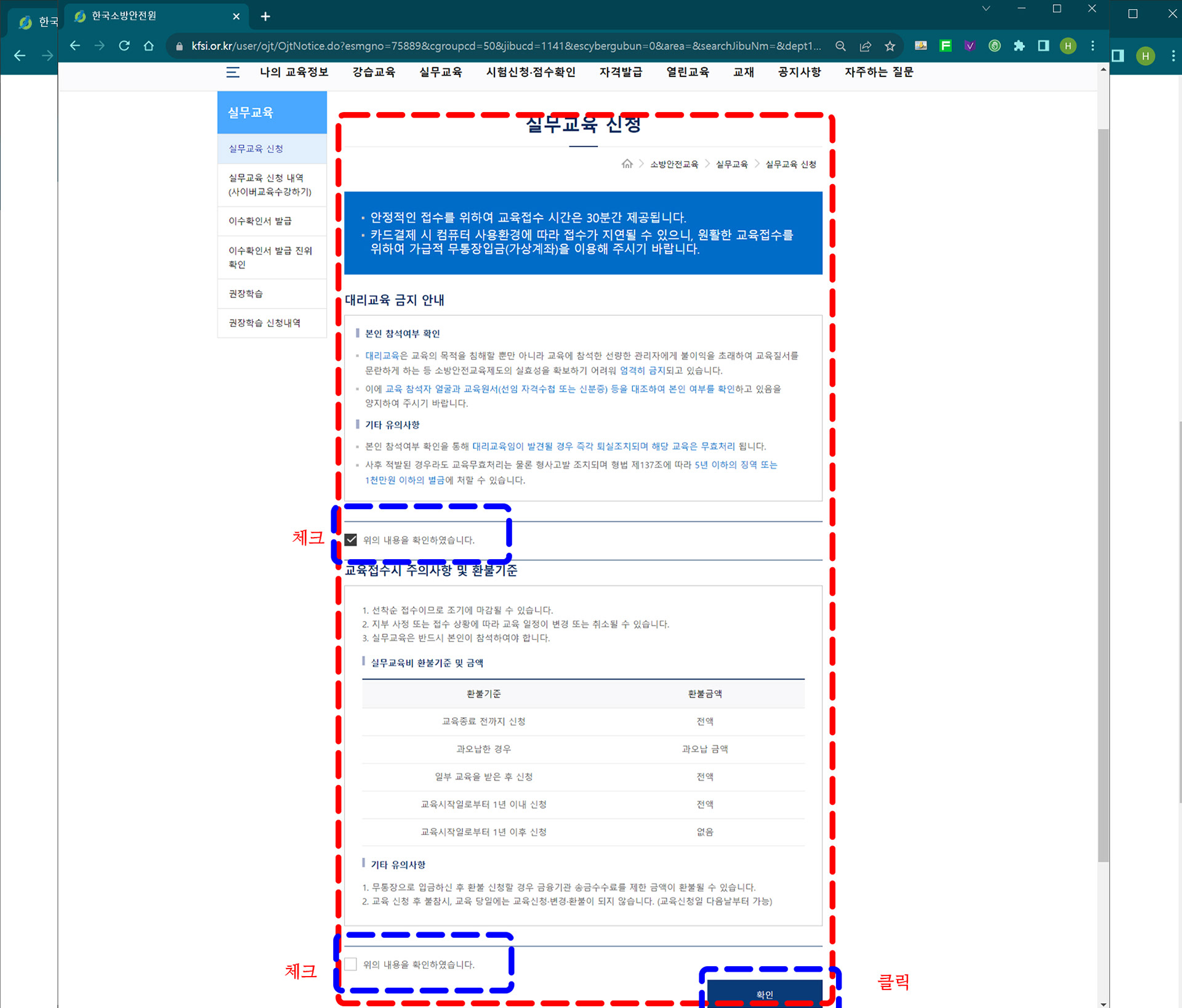
Task: Open a new browser tab with the plus button
Action: [x=265, y=17]
